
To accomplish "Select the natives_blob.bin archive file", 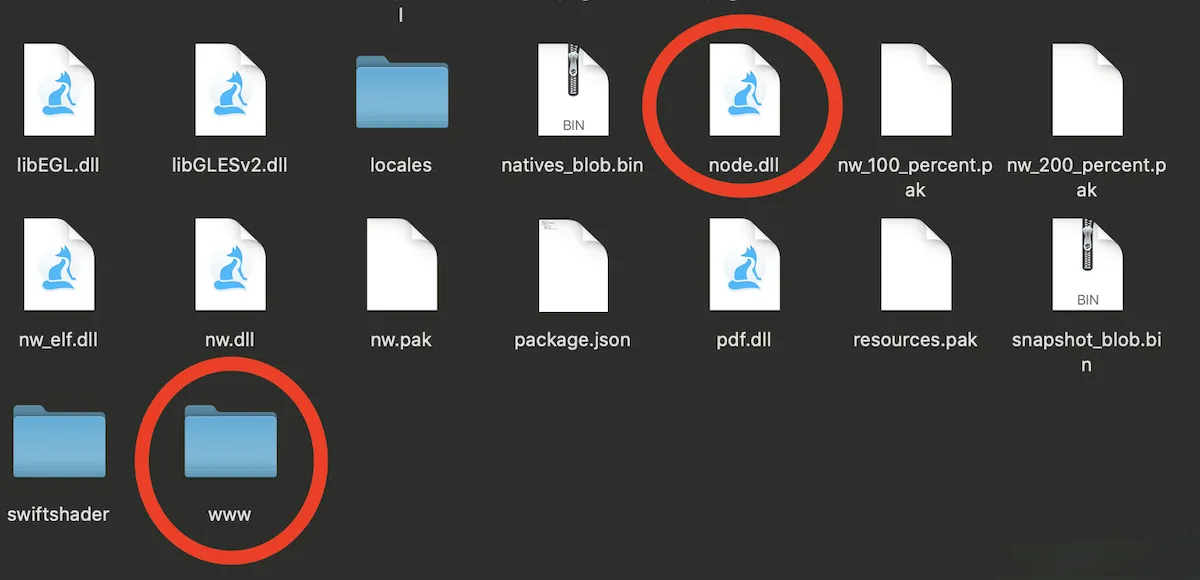I will point(572,91).
